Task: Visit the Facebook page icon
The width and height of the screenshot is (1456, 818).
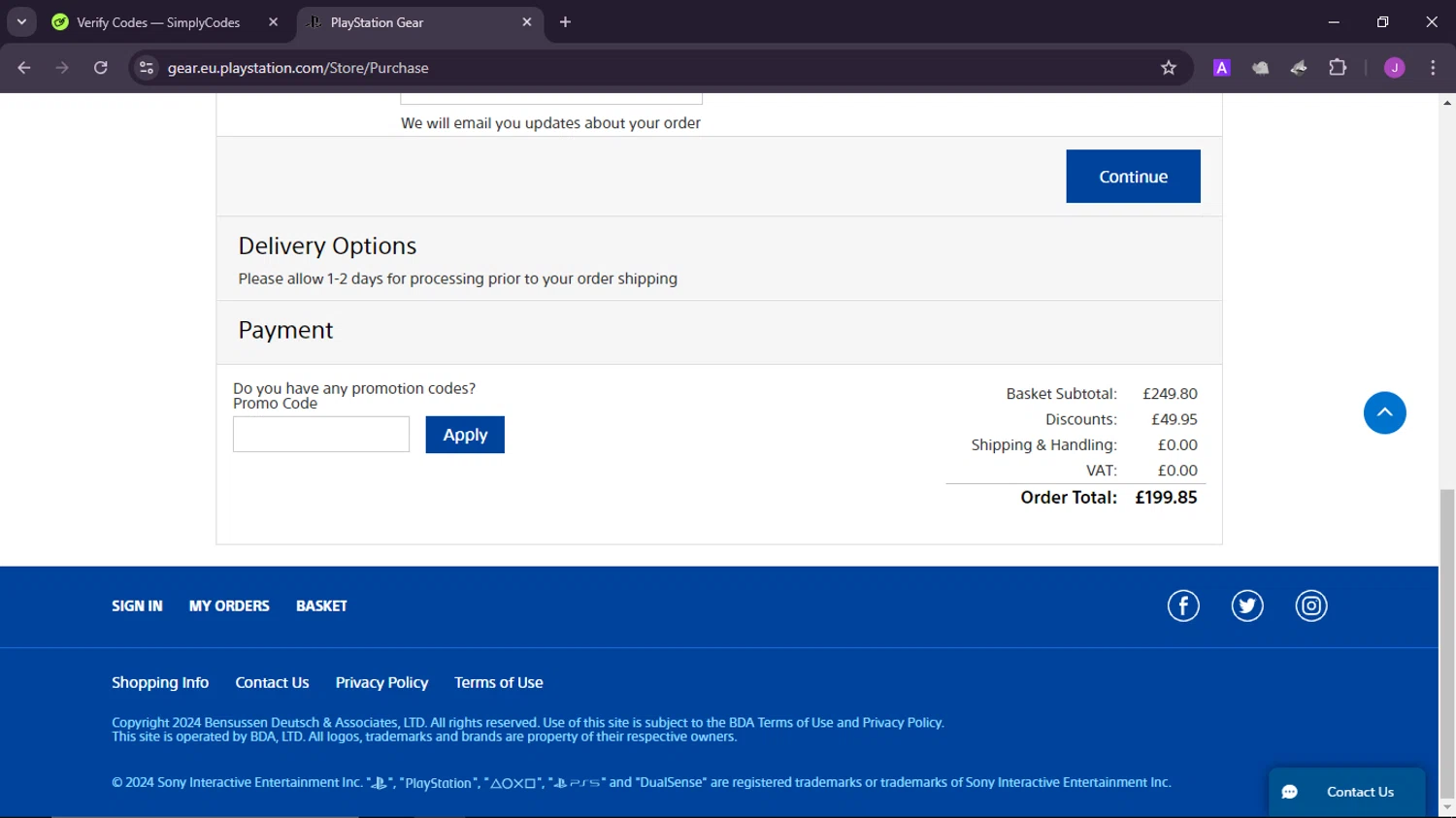Action: coord(1183,605)
